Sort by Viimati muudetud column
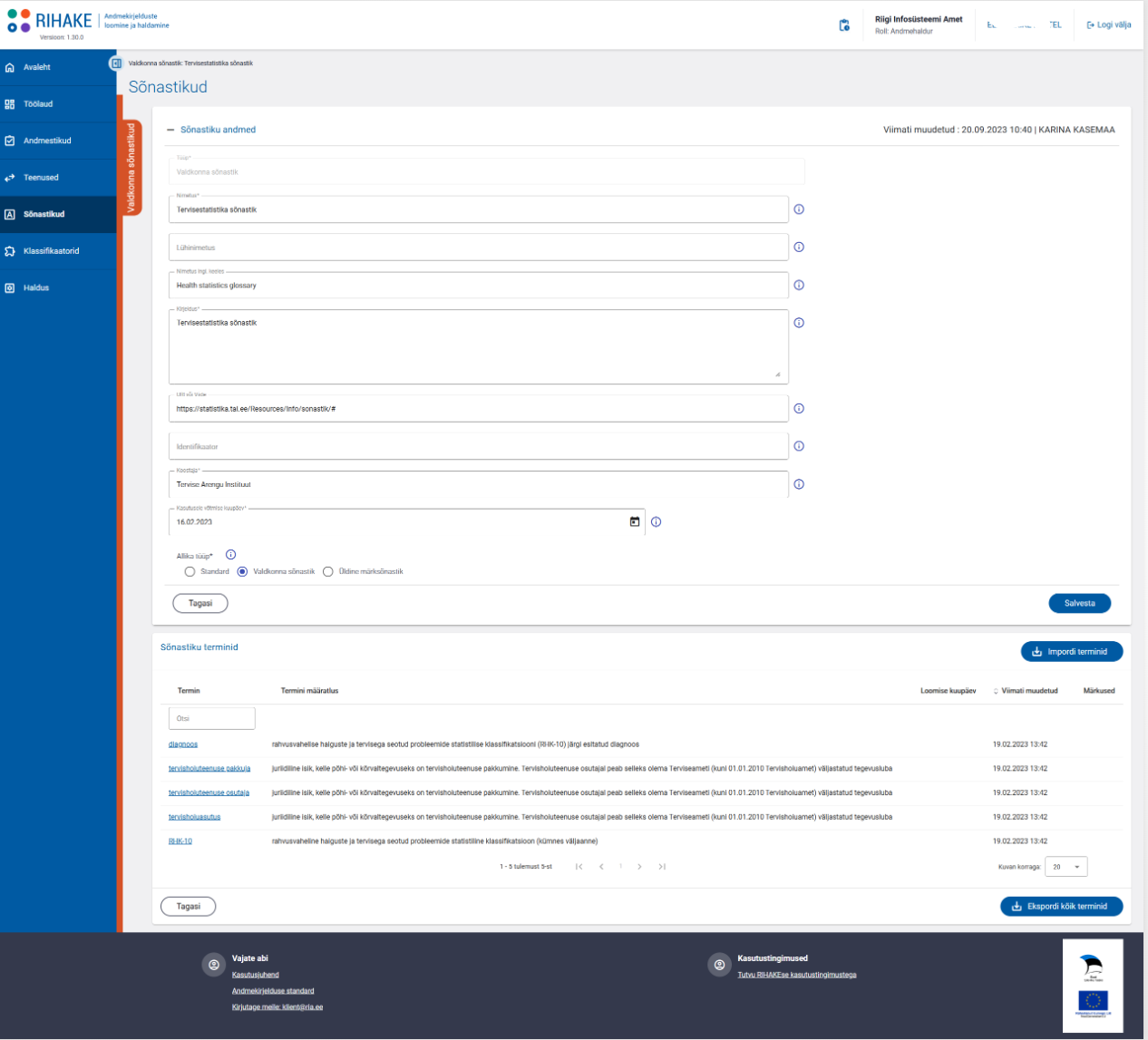This screenshot has height=1040, width=1148. 1026,691
